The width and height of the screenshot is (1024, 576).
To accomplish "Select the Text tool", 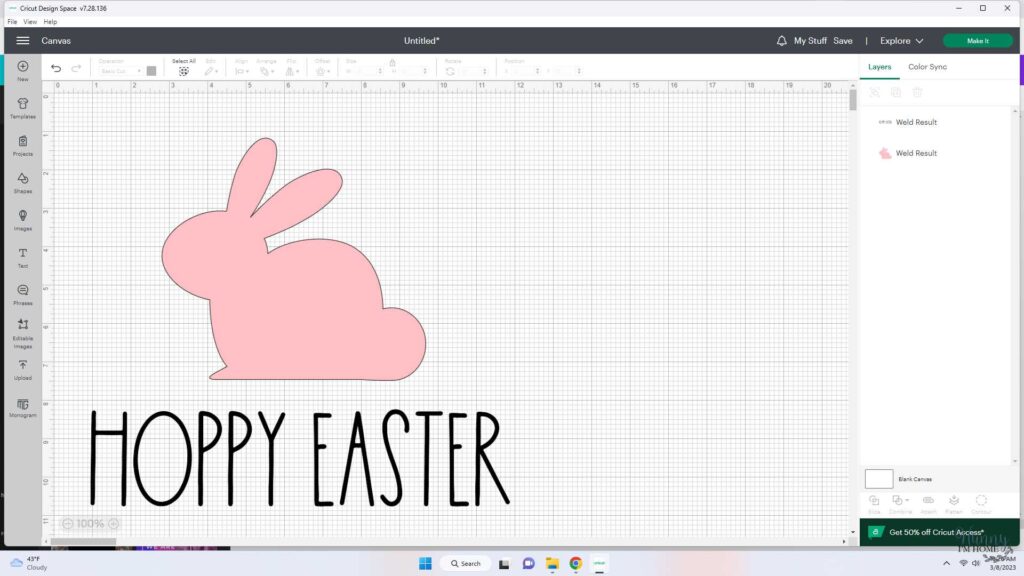I will (x=23, y=257).
